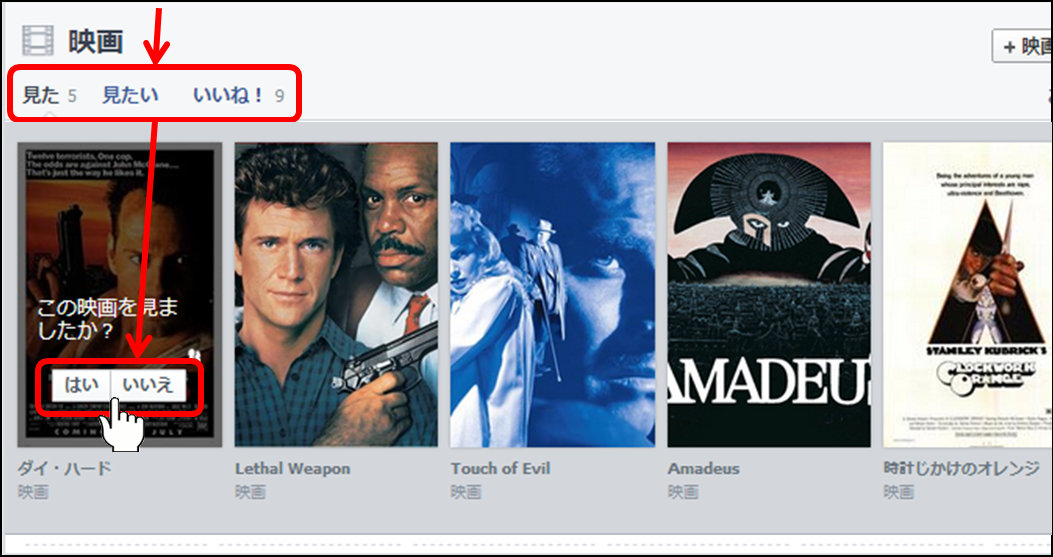
Task: Click the 映画 section heading
Action: [96, 41]
